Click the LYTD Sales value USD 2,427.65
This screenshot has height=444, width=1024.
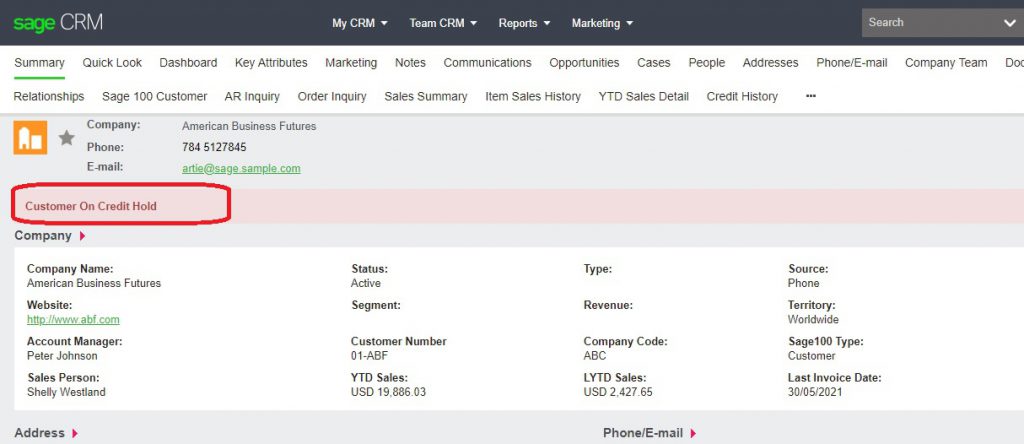point(618,392)
